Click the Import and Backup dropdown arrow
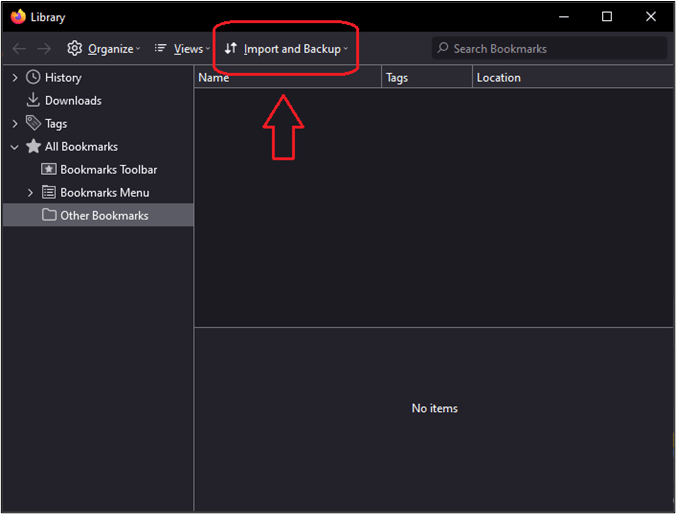This screenshot has height=514, width=676. pyautogui.click(x=345, y=49)
